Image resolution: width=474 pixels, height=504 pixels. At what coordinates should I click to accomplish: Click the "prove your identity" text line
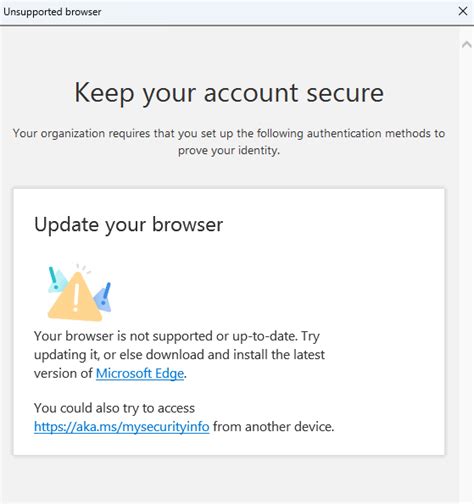click(x=229, y=150)
